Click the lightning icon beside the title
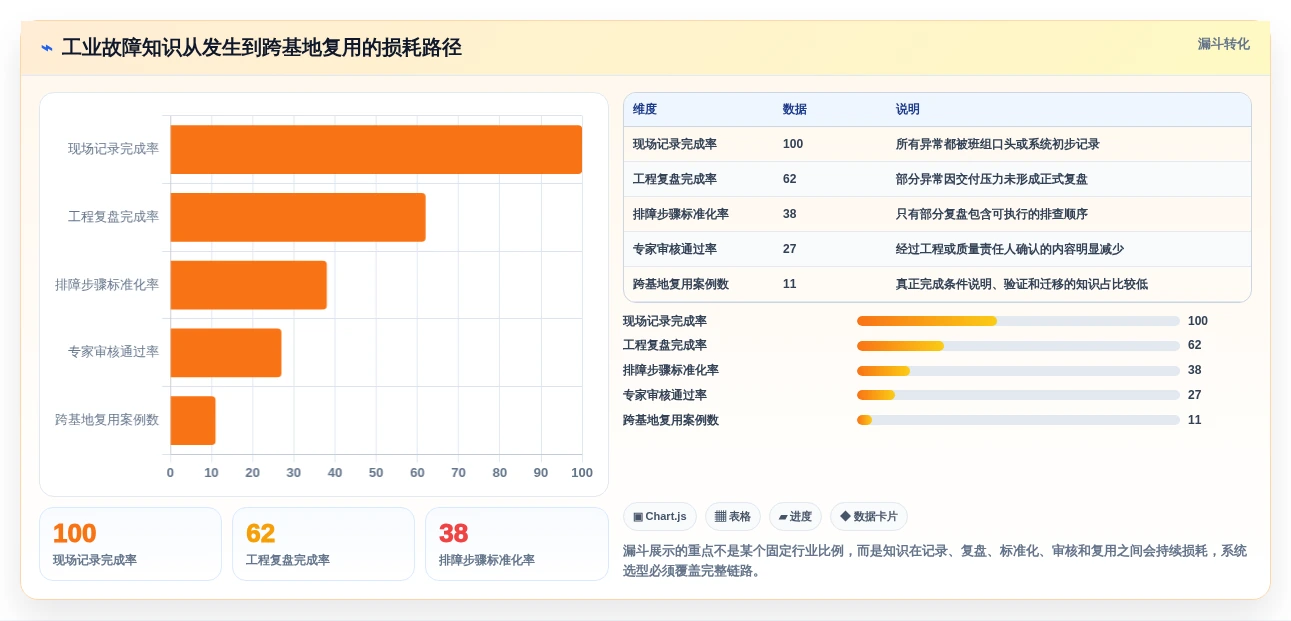Viewport: 1291px width, 621px height. [x=47, y=48]
